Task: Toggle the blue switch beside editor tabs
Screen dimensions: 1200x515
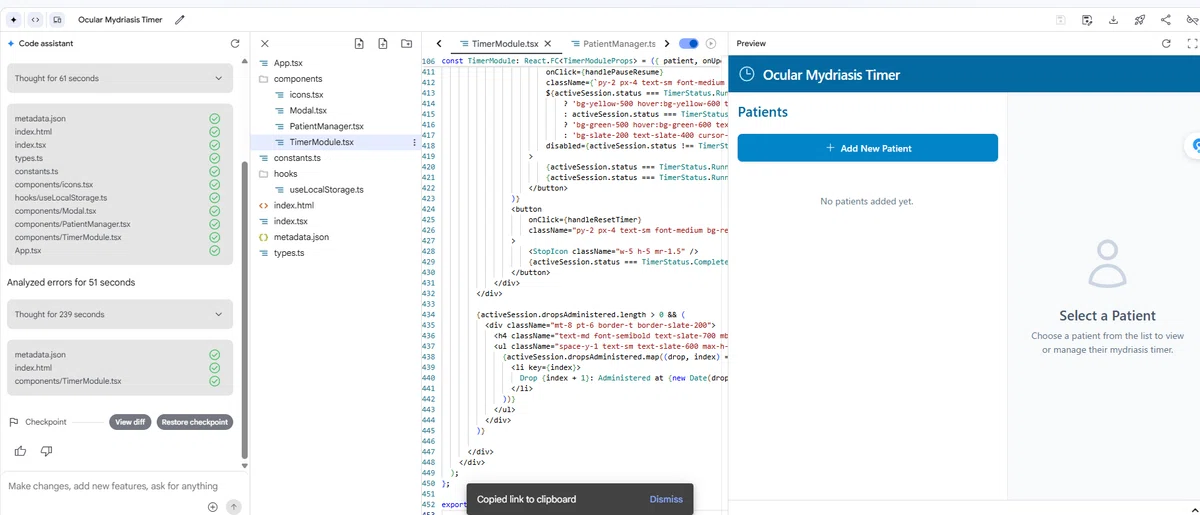Action: tap(688, 44)
